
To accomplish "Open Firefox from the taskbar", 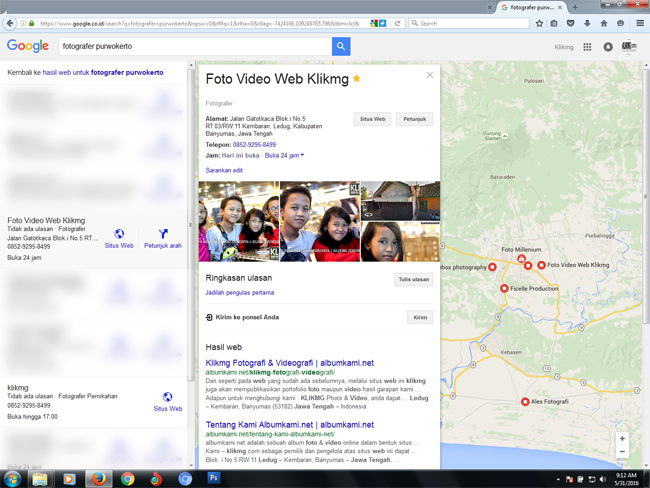I will pos(98,479).
